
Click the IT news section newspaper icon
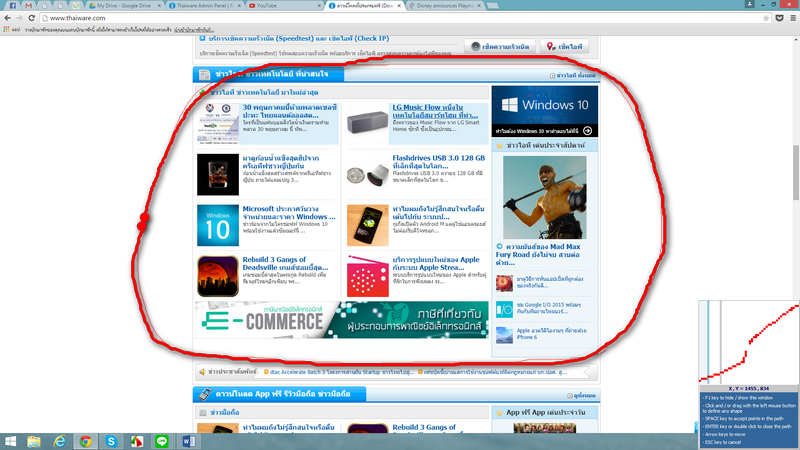(x=205, y=74)
